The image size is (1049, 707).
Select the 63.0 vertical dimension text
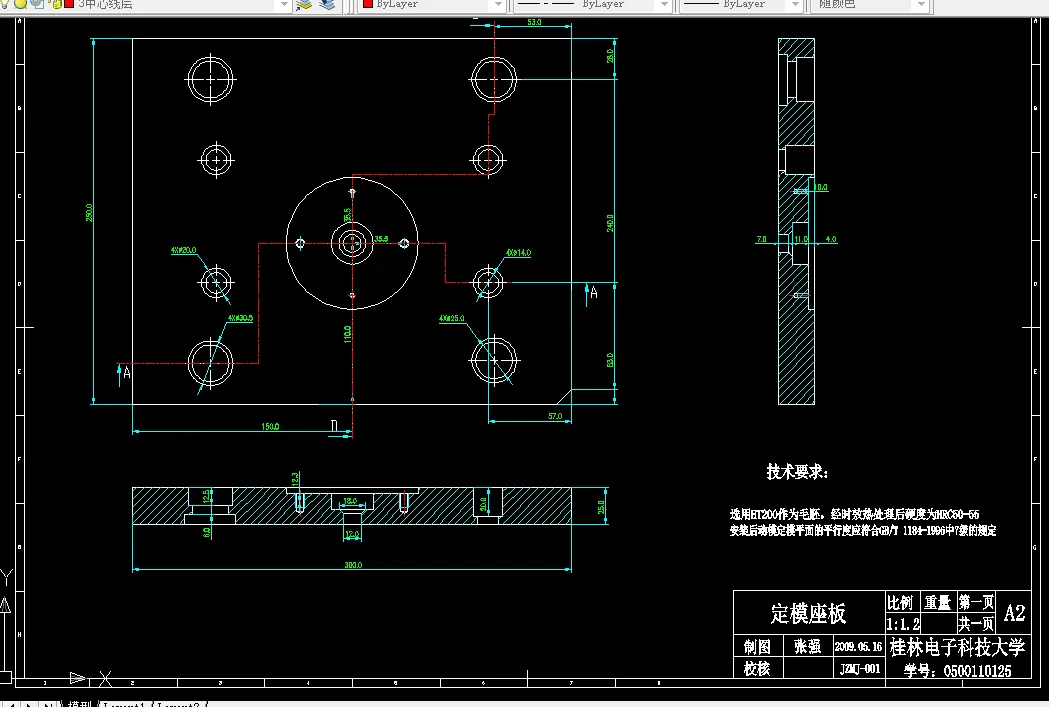point(610,360)
